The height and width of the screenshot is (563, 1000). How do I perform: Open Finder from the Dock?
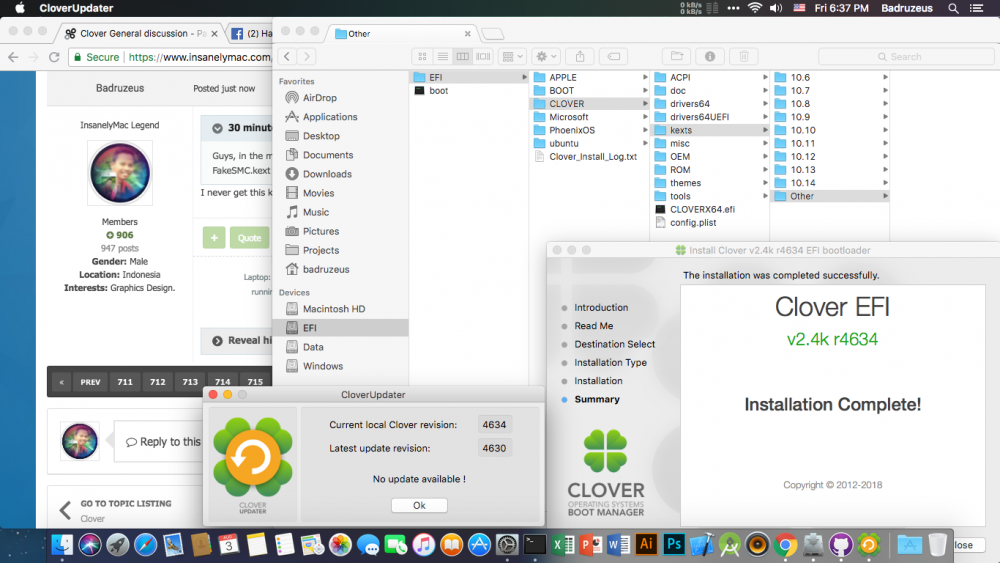coord(62,544)
